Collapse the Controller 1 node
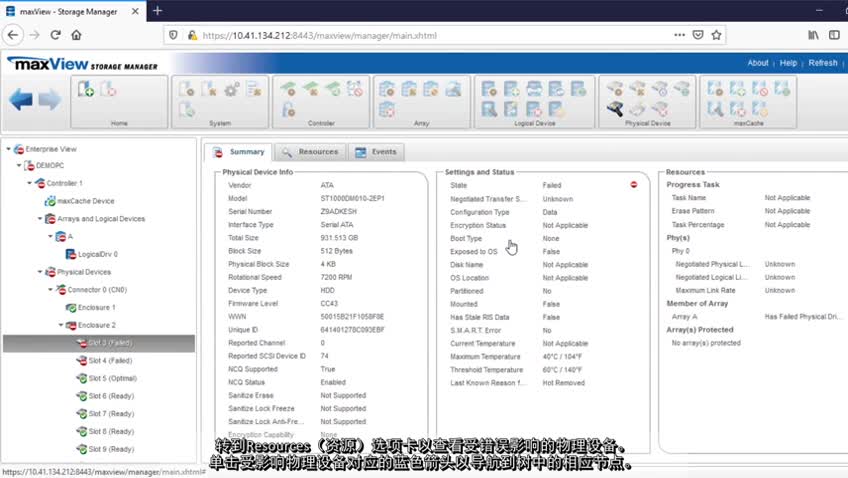The image size is (848, 478). 30,184
